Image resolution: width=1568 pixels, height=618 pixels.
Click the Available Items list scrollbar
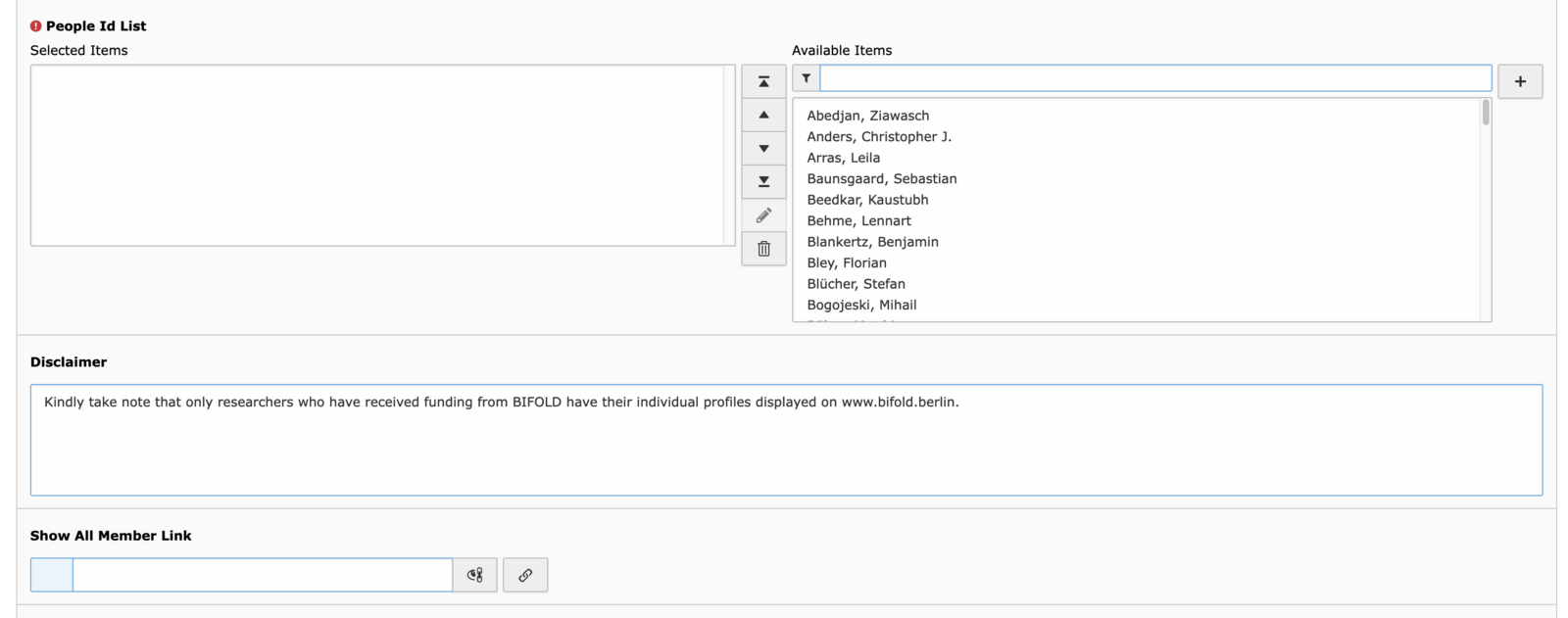1486,210
